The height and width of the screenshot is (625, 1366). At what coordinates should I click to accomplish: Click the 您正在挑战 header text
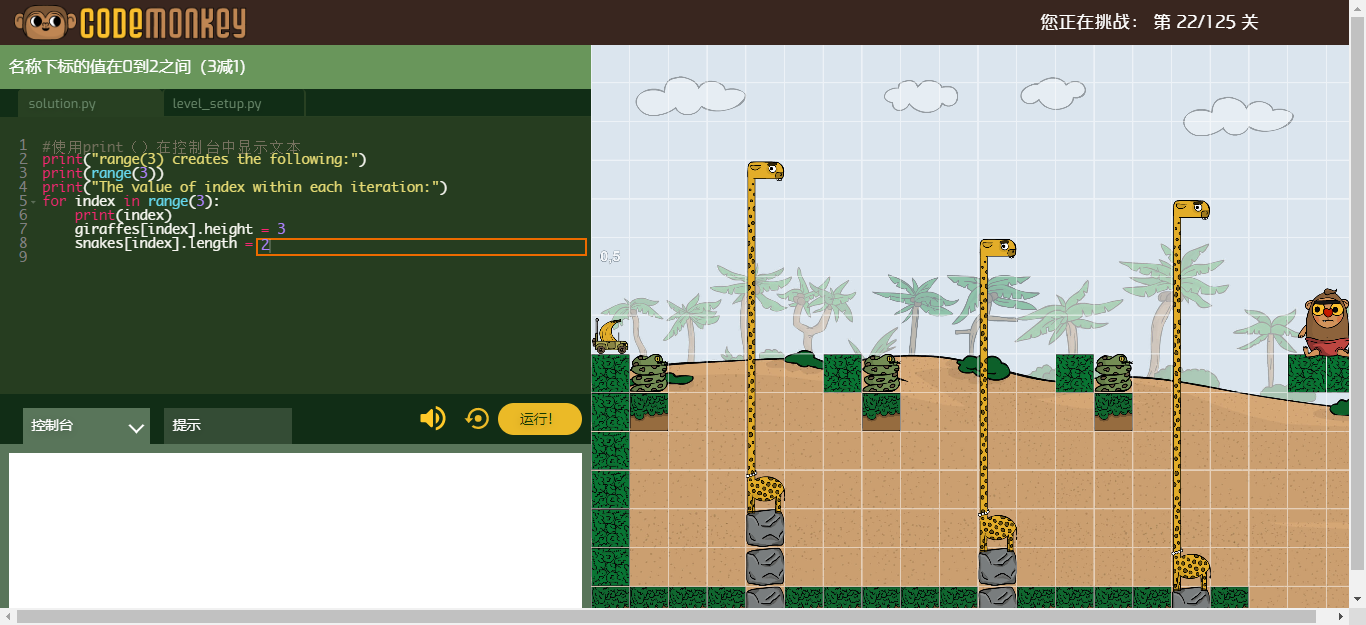(1089, 21)
